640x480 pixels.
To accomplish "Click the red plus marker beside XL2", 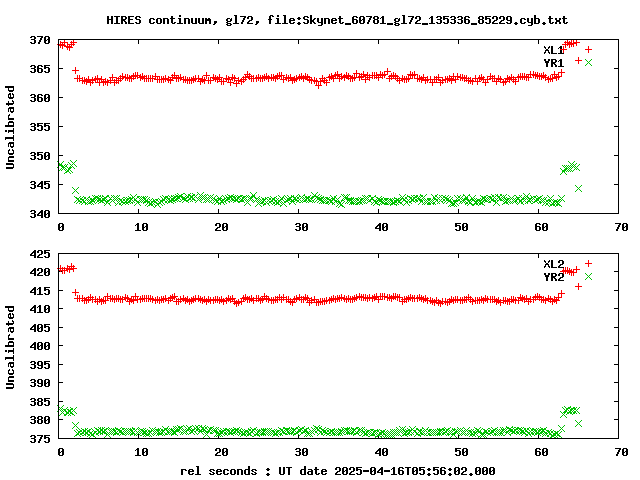I will (588, 263).
